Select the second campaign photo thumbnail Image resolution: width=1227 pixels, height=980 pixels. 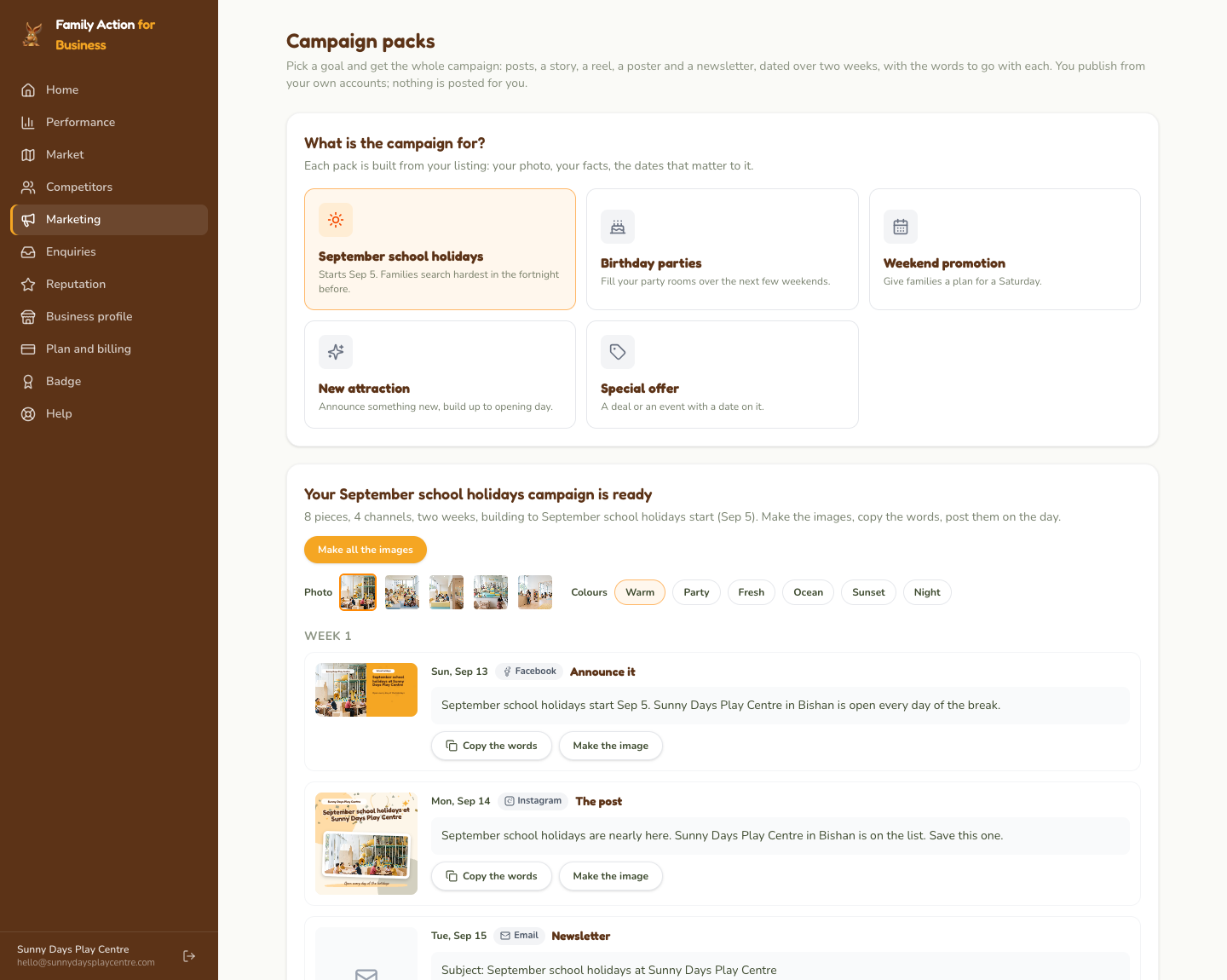click(x=402, y=592)
